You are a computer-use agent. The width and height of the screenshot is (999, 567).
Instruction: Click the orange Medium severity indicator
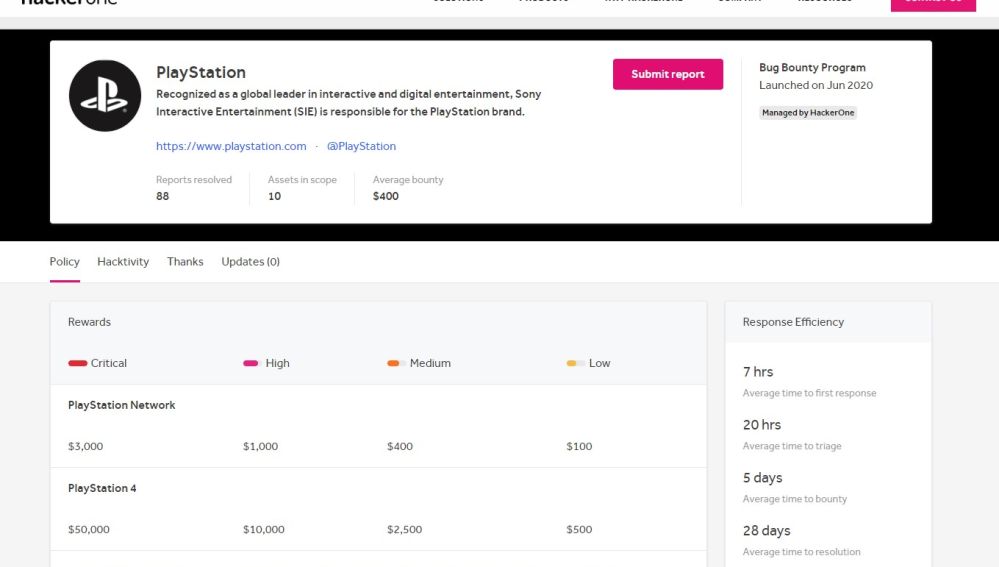pos(396,363)
